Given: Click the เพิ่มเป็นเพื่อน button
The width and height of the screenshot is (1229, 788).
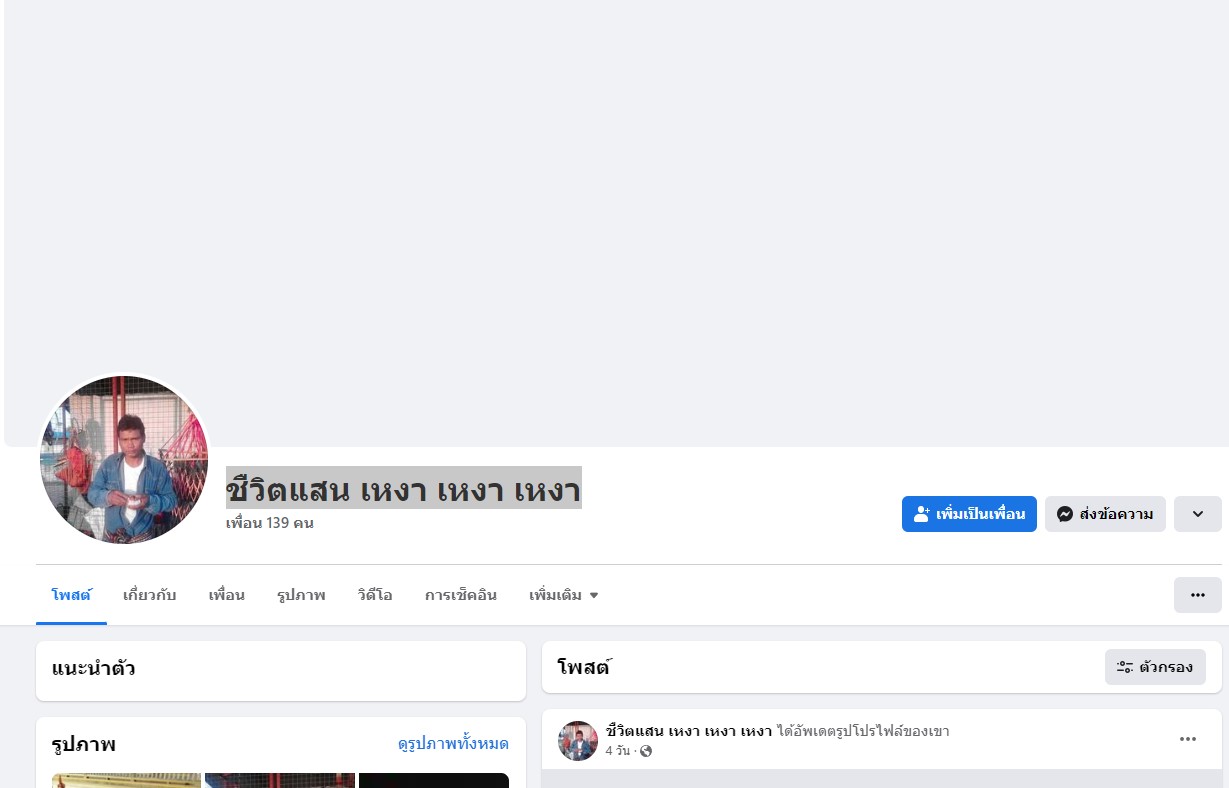Looking at the screenshot, I should tap(969, 514).
